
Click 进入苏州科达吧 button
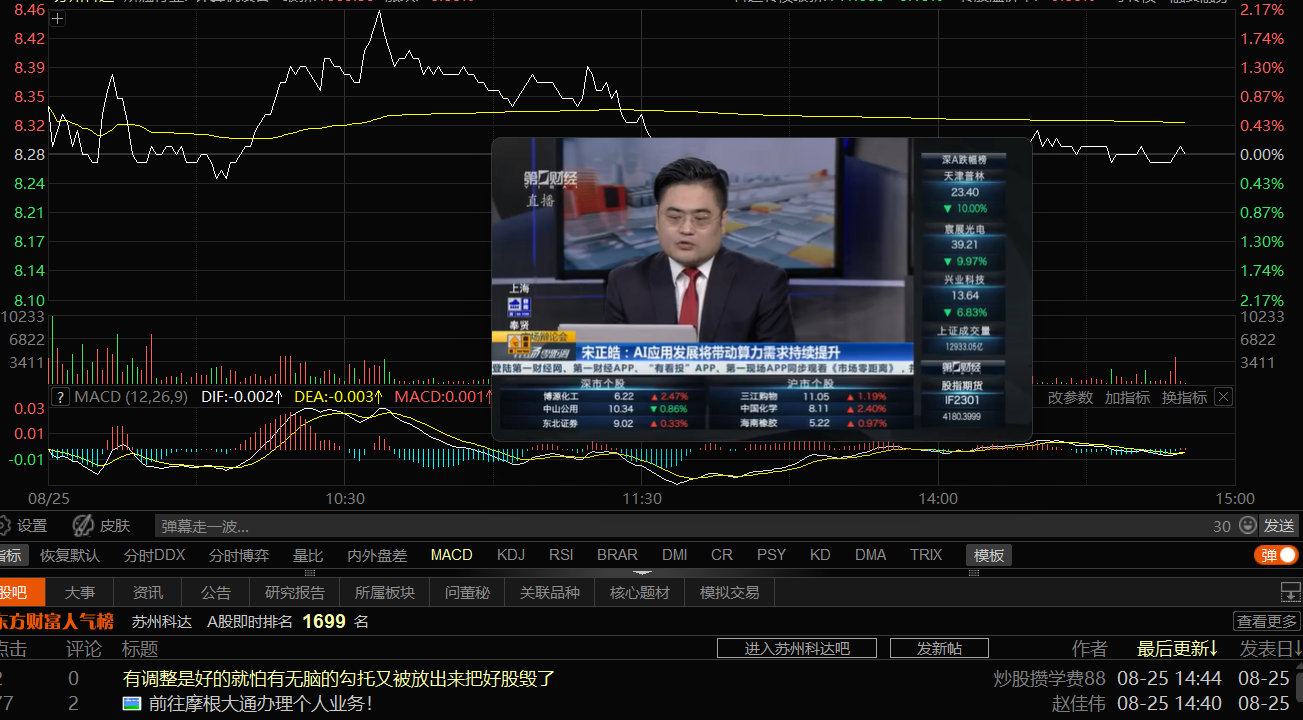click(797, 648)
